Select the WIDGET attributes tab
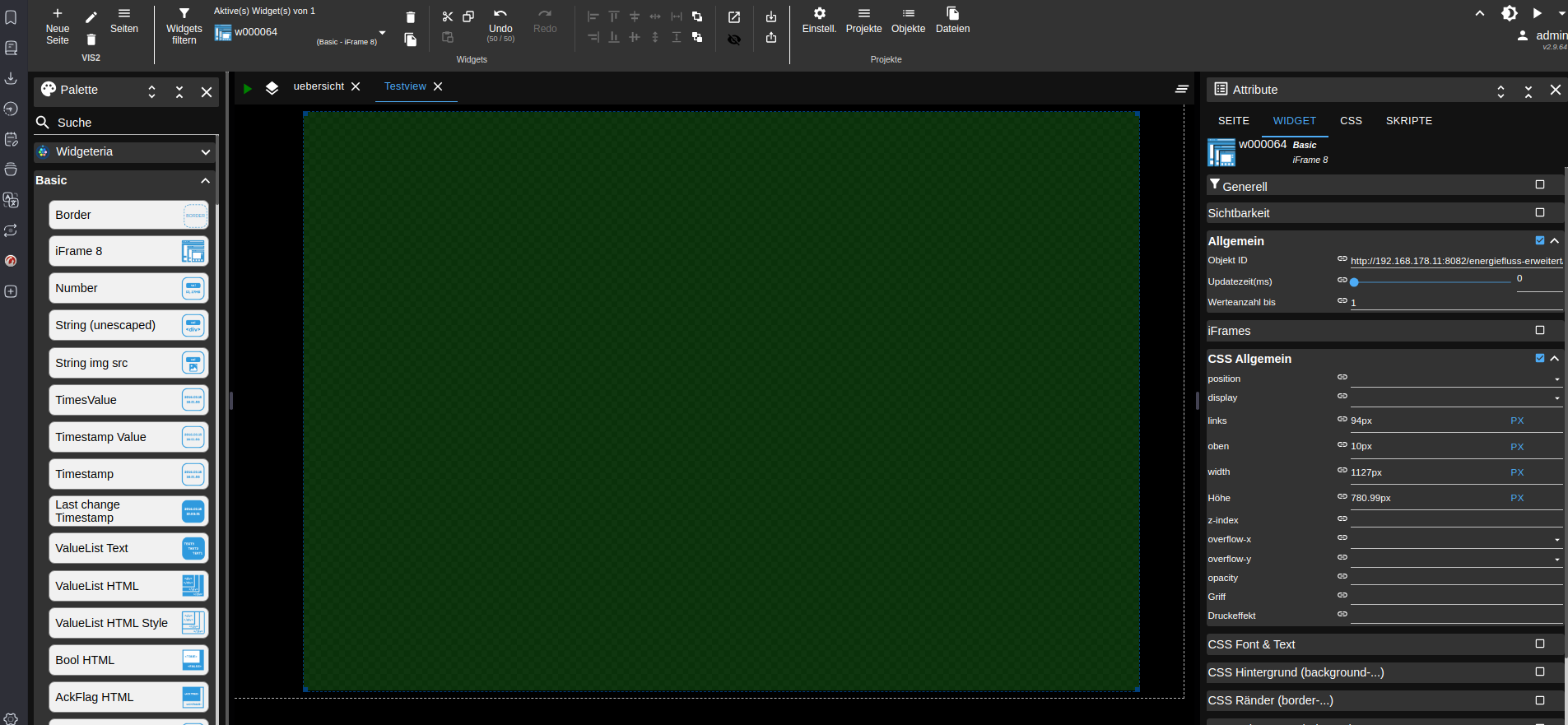 [1294, 121]
